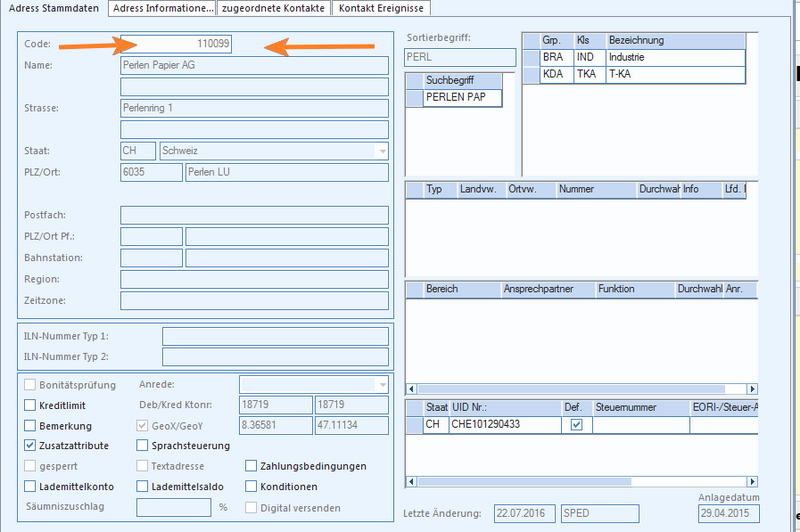The image size is (800, 532).
Task: Click the Nummer column header in phone table
Action: click(x=596, y=189)
